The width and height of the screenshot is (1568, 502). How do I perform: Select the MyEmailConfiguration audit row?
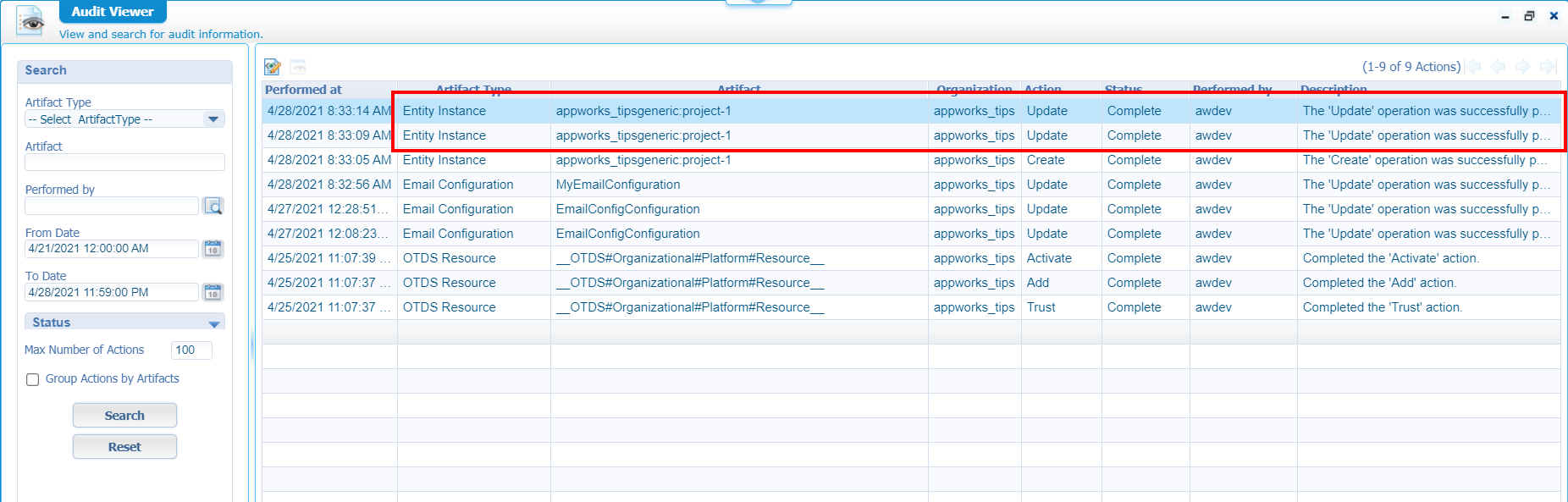pyautogui.click(x=618, y=185)
